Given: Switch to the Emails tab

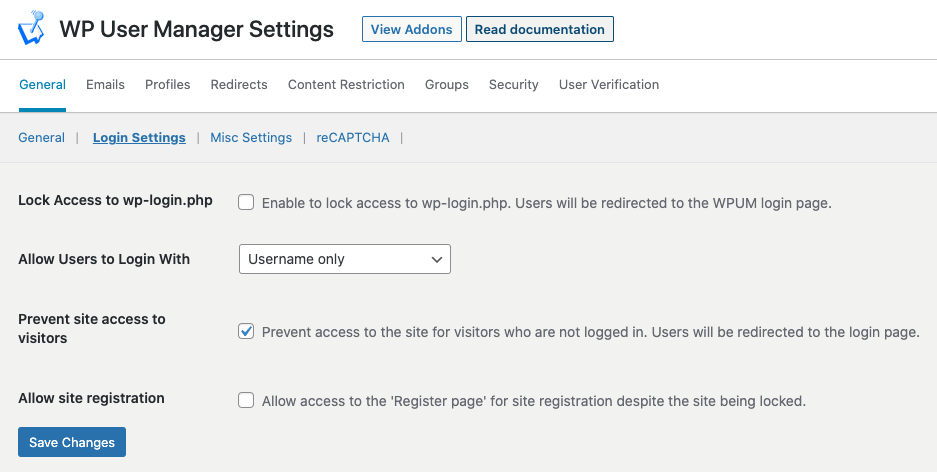Looking at the screenshot, I should (x=105, y=85).
